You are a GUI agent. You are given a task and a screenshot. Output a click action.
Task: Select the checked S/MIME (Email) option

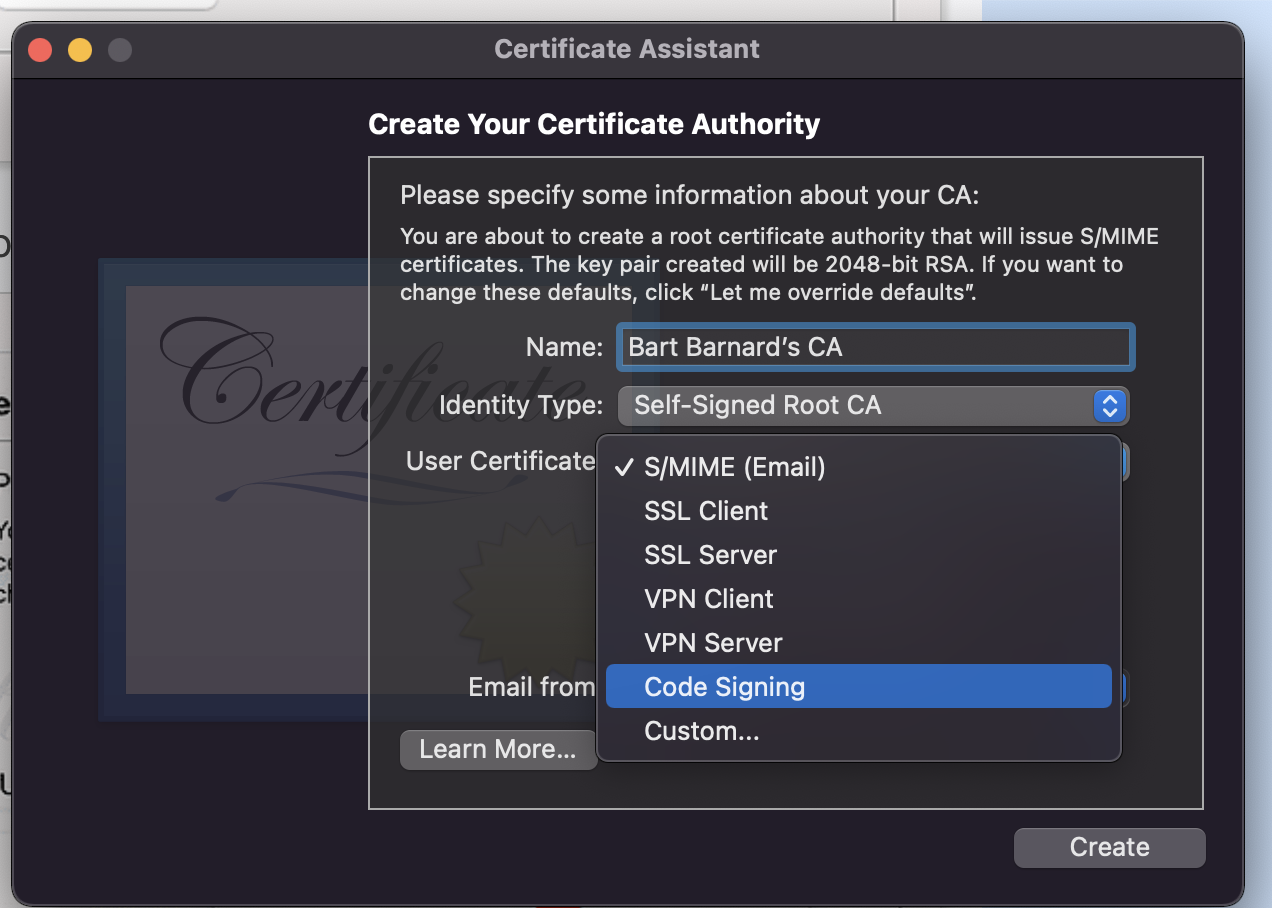735,467
